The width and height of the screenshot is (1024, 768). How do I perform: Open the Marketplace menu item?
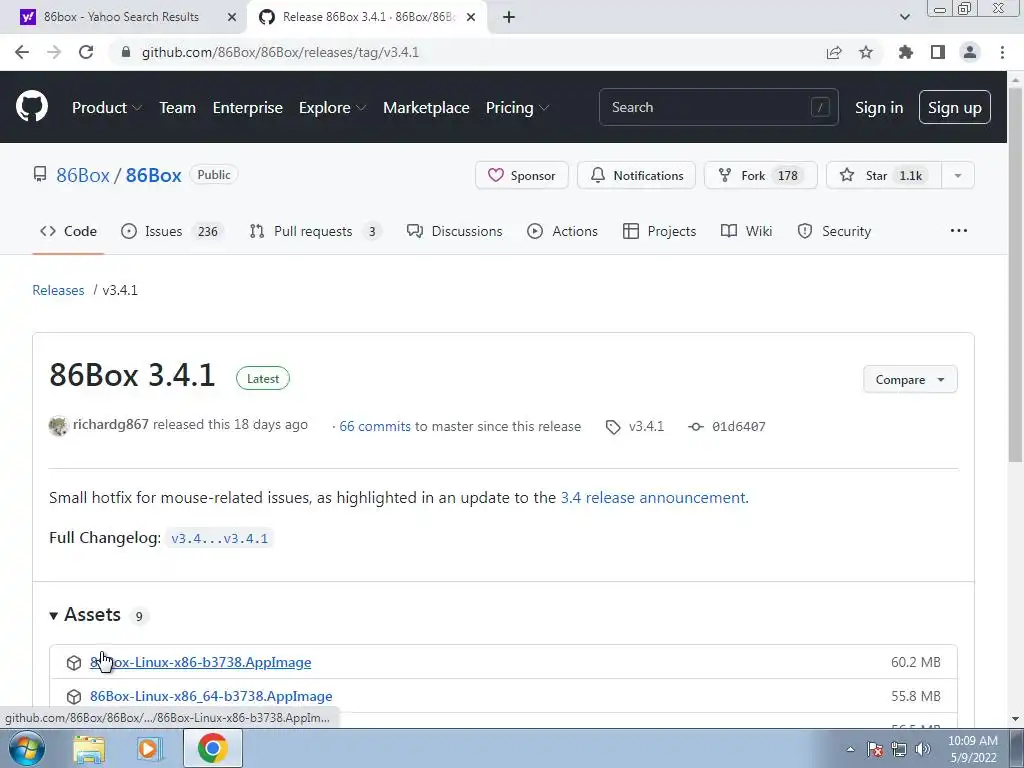[426, 107]
